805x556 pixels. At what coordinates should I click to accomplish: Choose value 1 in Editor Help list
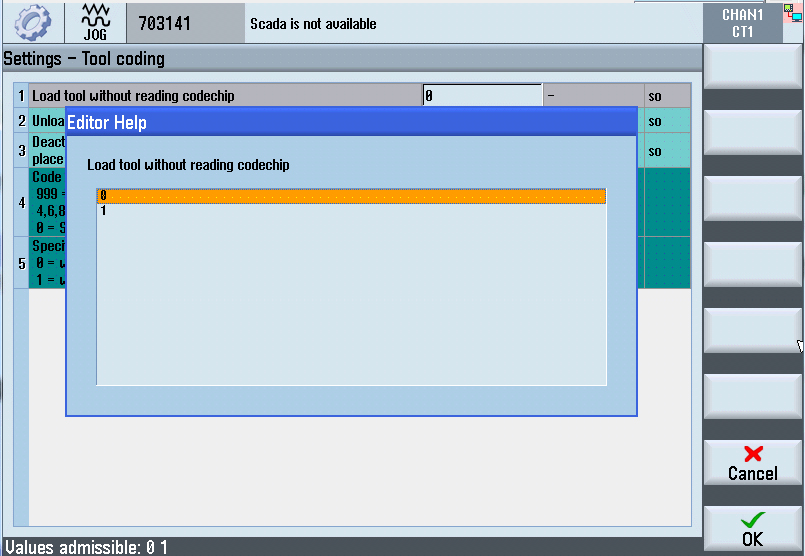point(104,211)
